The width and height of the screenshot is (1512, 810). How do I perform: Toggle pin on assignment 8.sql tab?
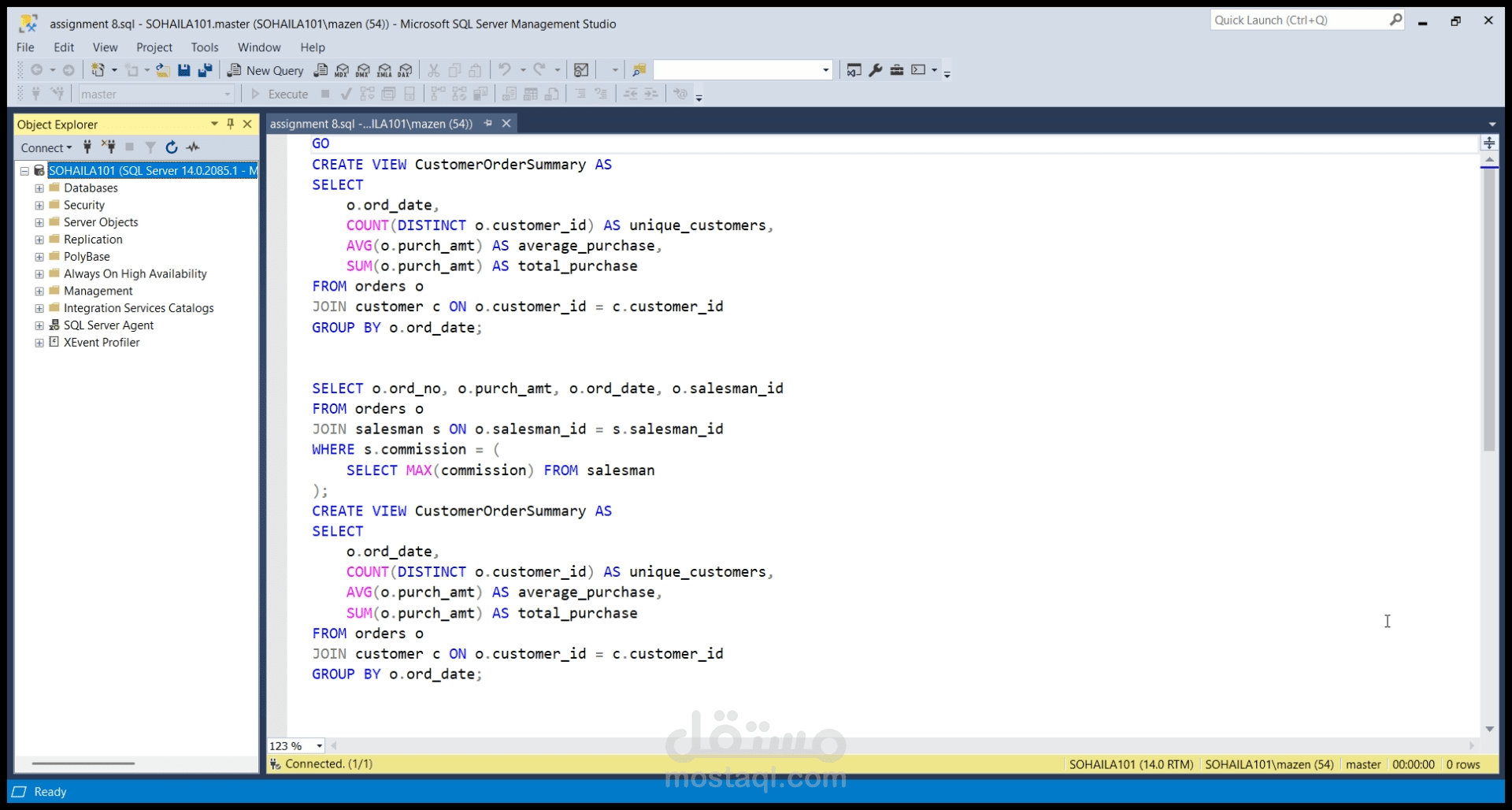(488, 123)
